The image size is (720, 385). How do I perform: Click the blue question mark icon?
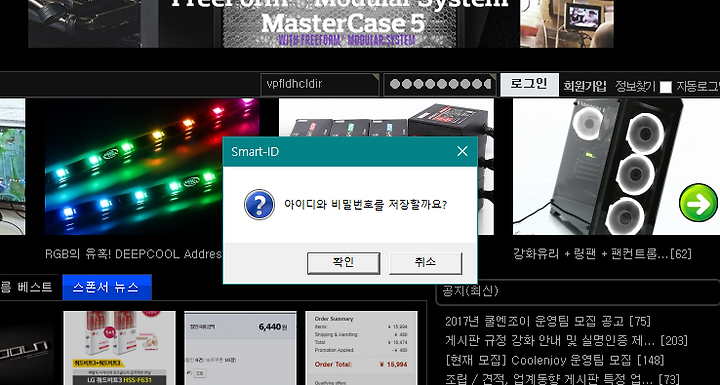point(259,204)
